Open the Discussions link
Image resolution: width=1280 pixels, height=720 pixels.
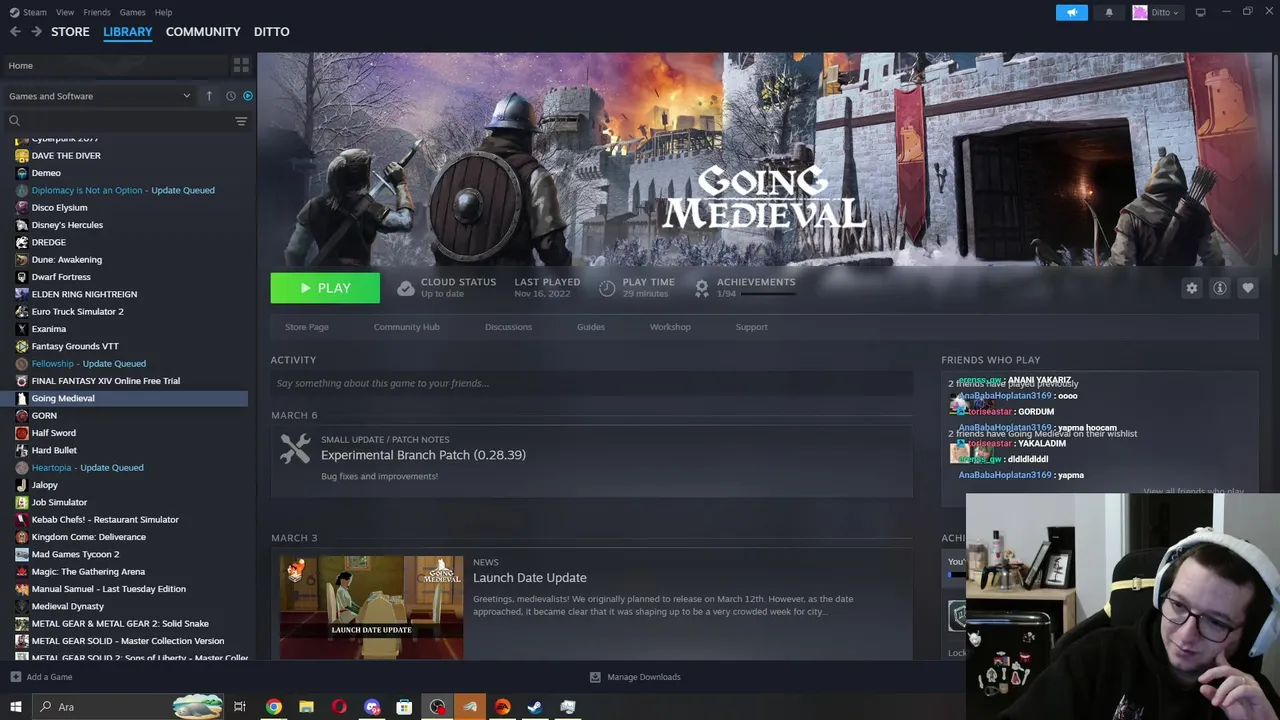click(508, 327)
